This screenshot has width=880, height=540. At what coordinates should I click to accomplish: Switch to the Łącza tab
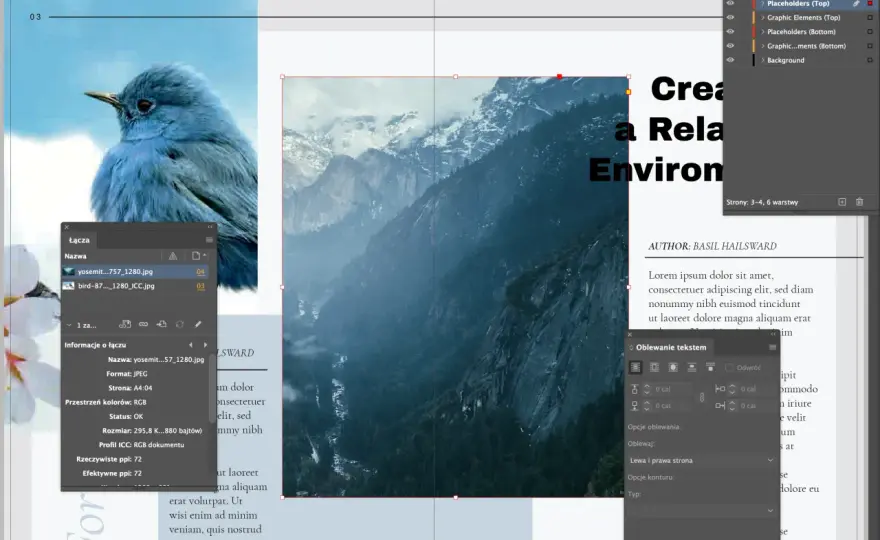[x=79, y=240]
